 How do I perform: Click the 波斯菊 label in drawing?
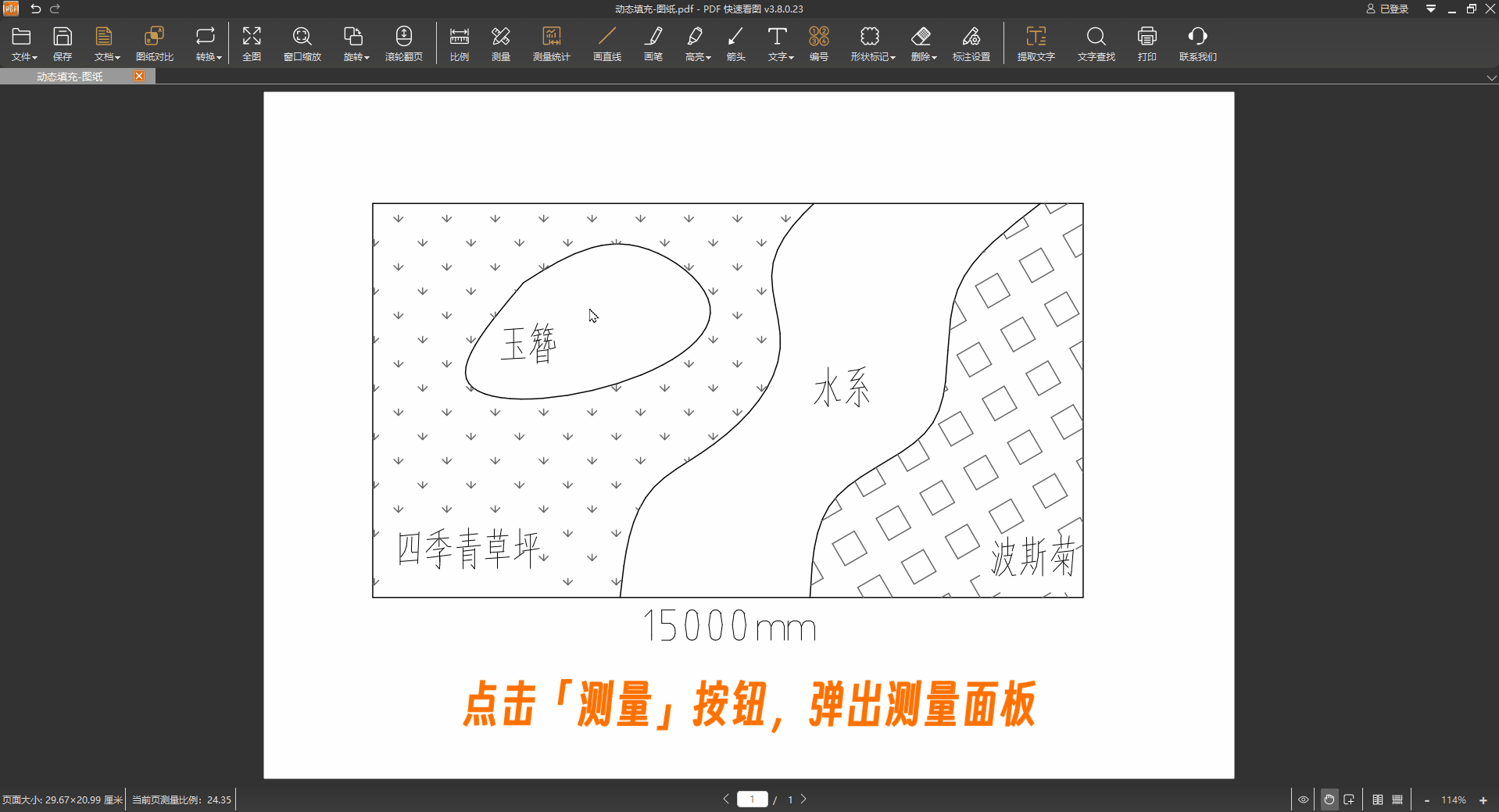point(1033,556)
